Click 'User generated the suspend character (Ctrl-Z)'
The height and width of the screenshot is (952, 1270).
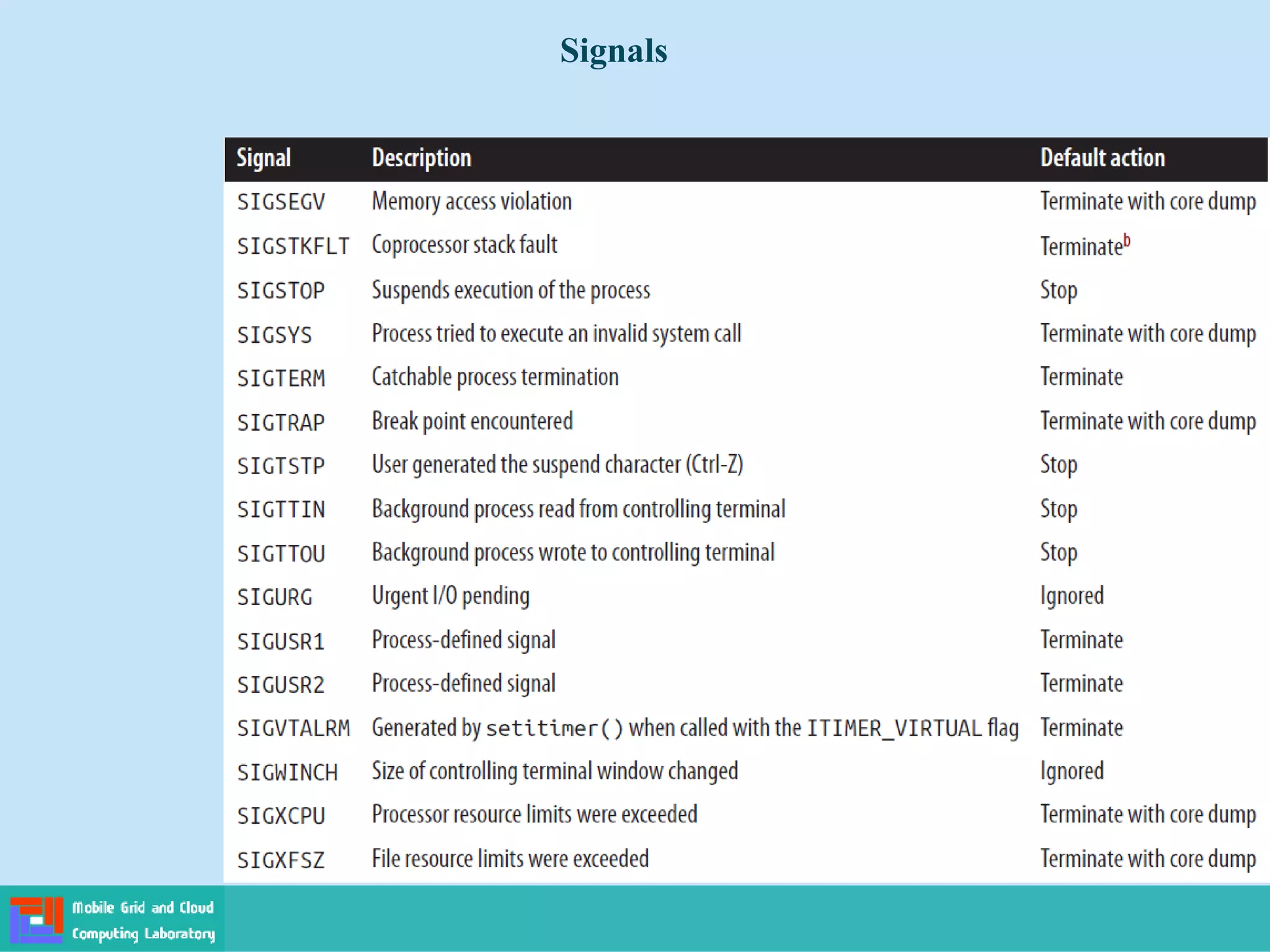point(557,465)
